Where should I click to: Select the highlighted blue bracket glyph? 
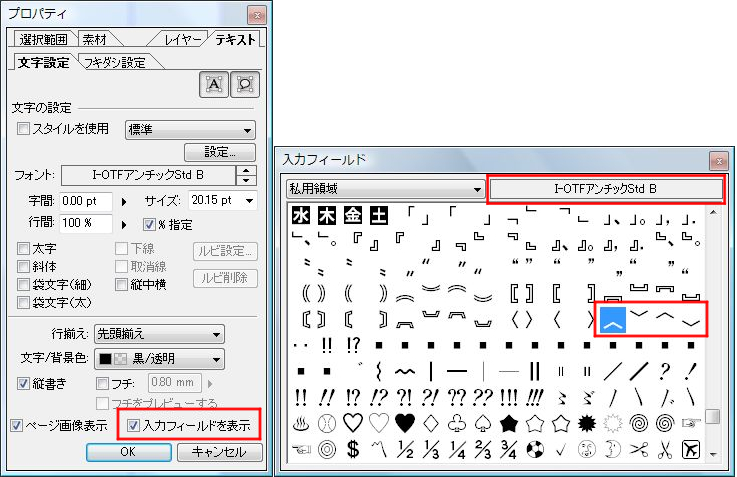[x=612, y=320]
